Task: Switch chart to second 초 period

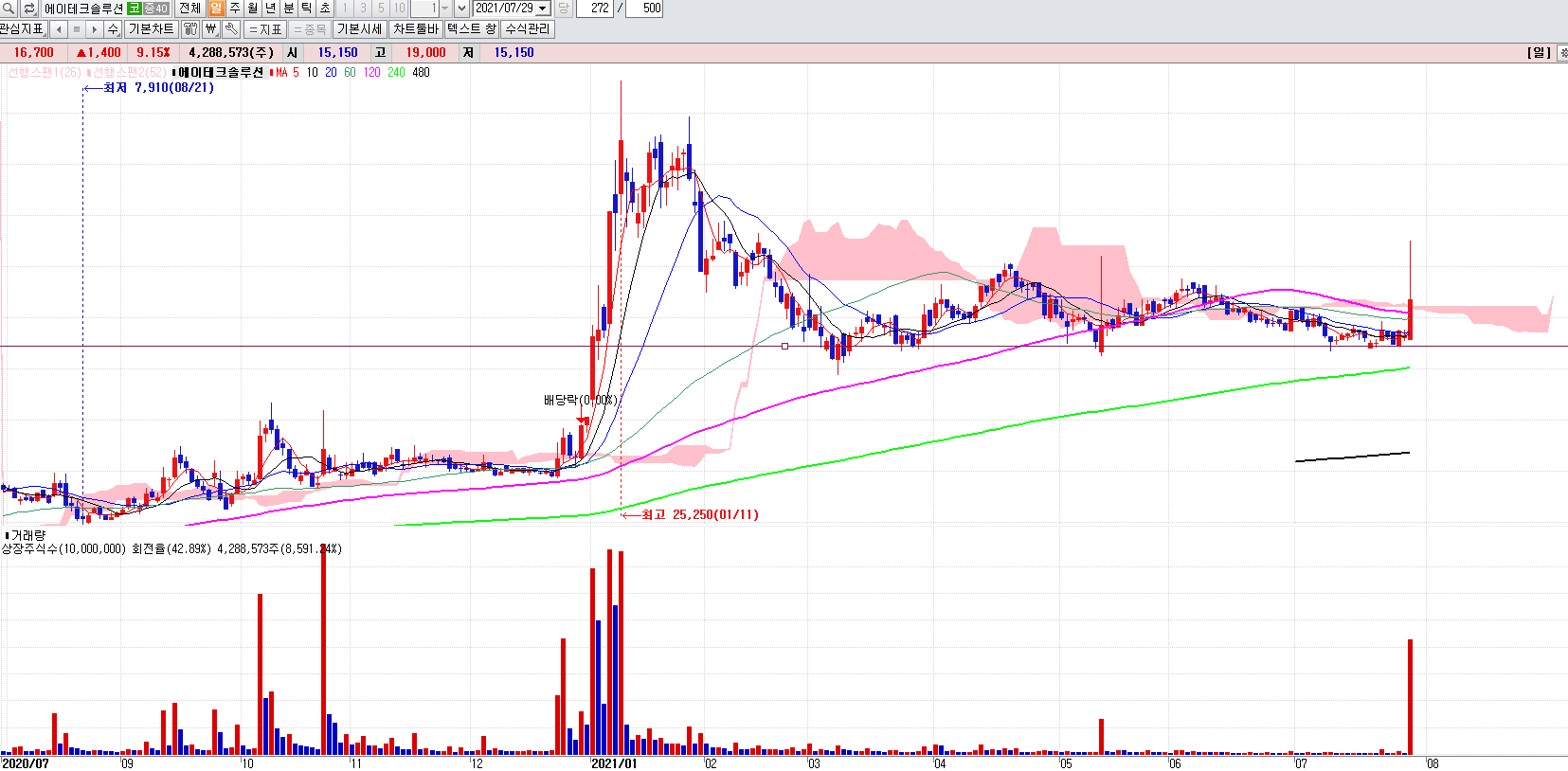Action: [325, 9]
